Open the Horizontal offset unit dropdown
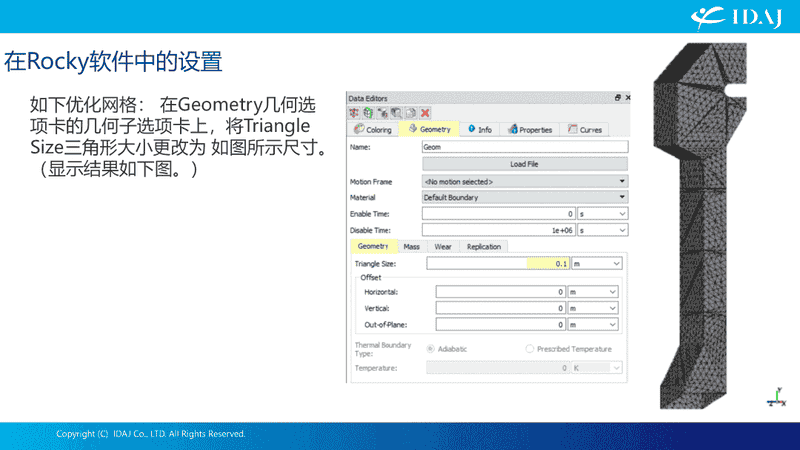This screenshot has width=800, height=450. pos(593,292)
